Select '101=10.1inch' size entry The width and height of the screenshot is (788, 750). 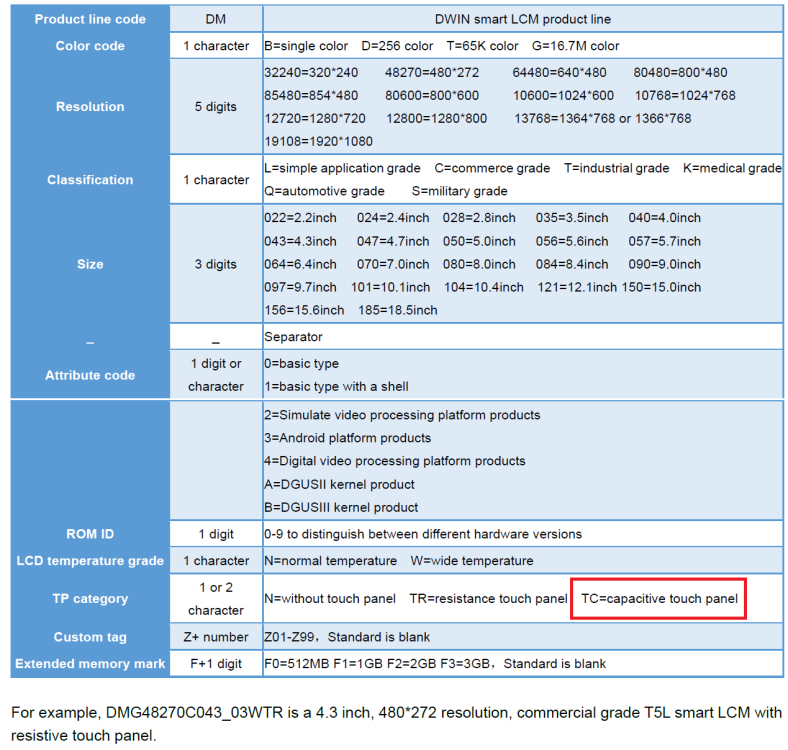[x=390, y=288]
